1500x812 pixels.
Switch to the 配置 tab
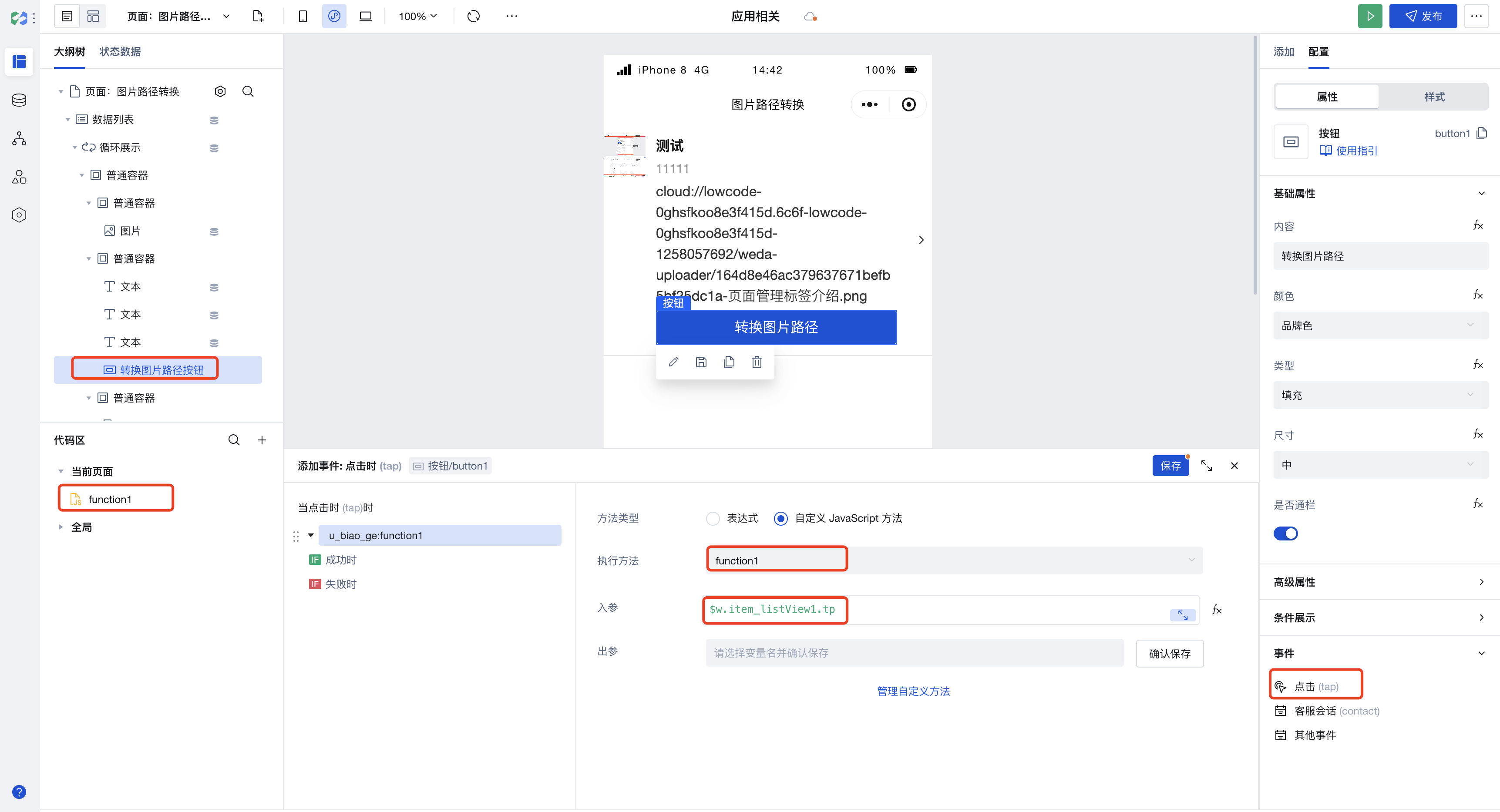tap(1319, 51)
